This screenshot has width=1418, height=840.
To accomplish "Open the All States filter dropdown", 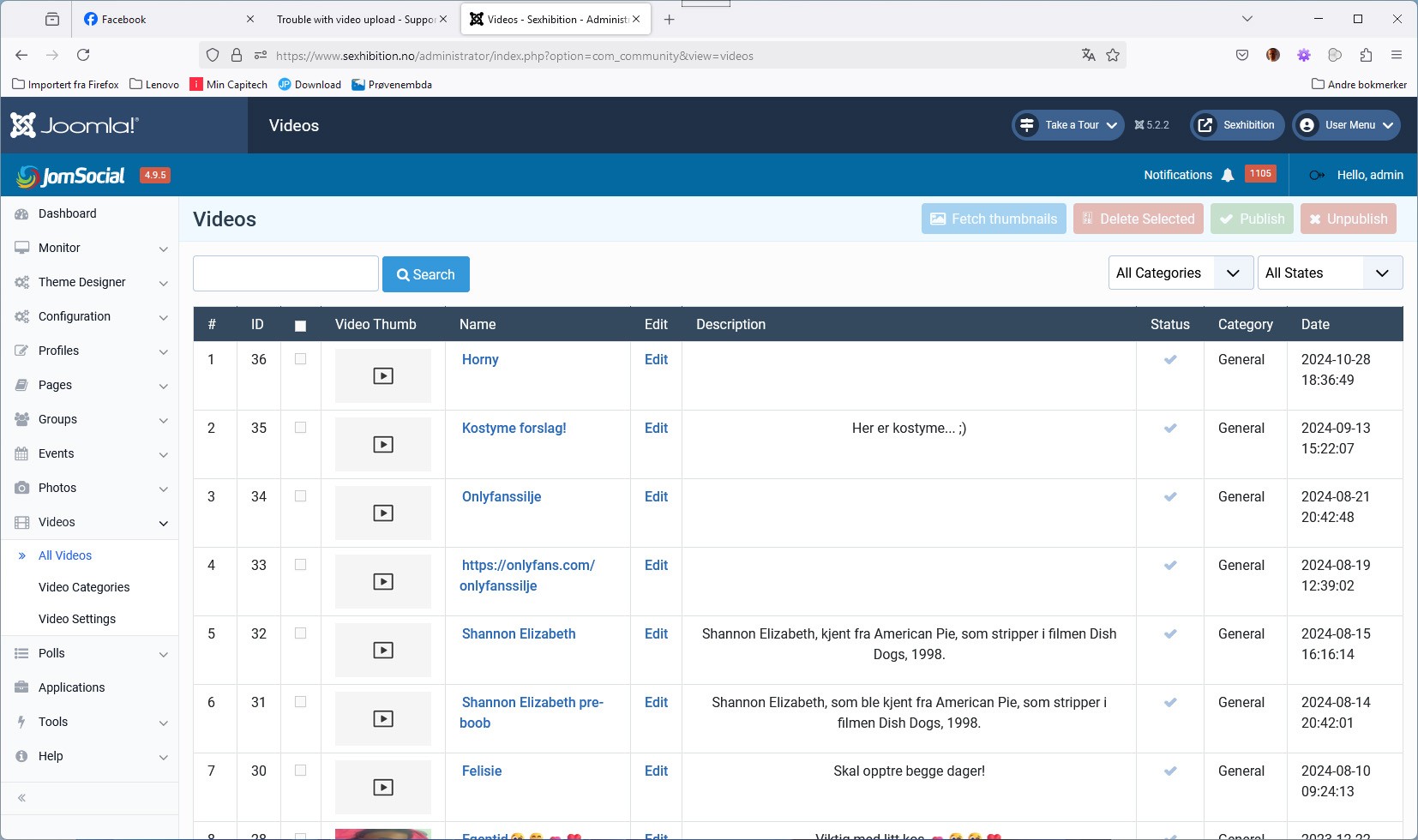I will tap(1329, 273).
